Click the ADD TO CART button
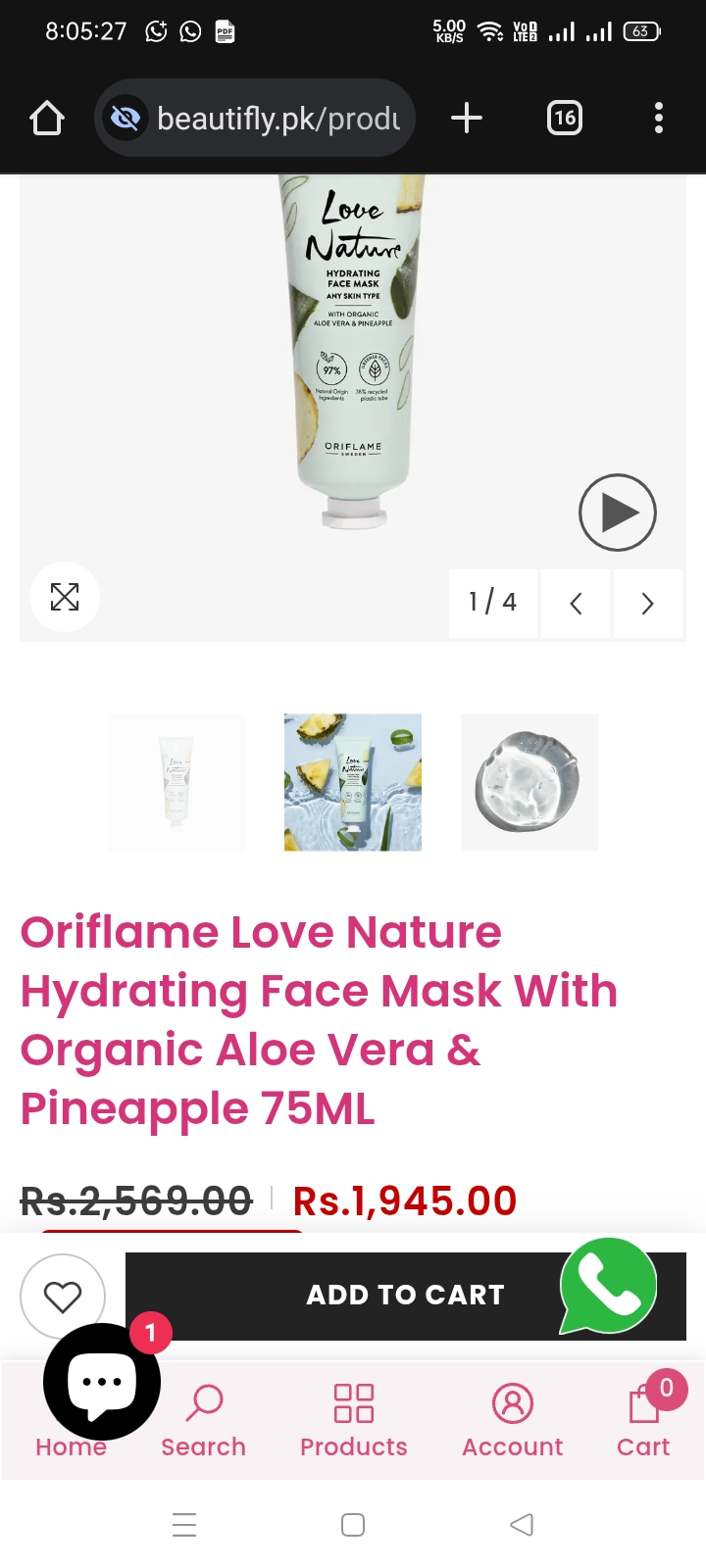This screenshot has height=1568, width=706. point(405,1296)
